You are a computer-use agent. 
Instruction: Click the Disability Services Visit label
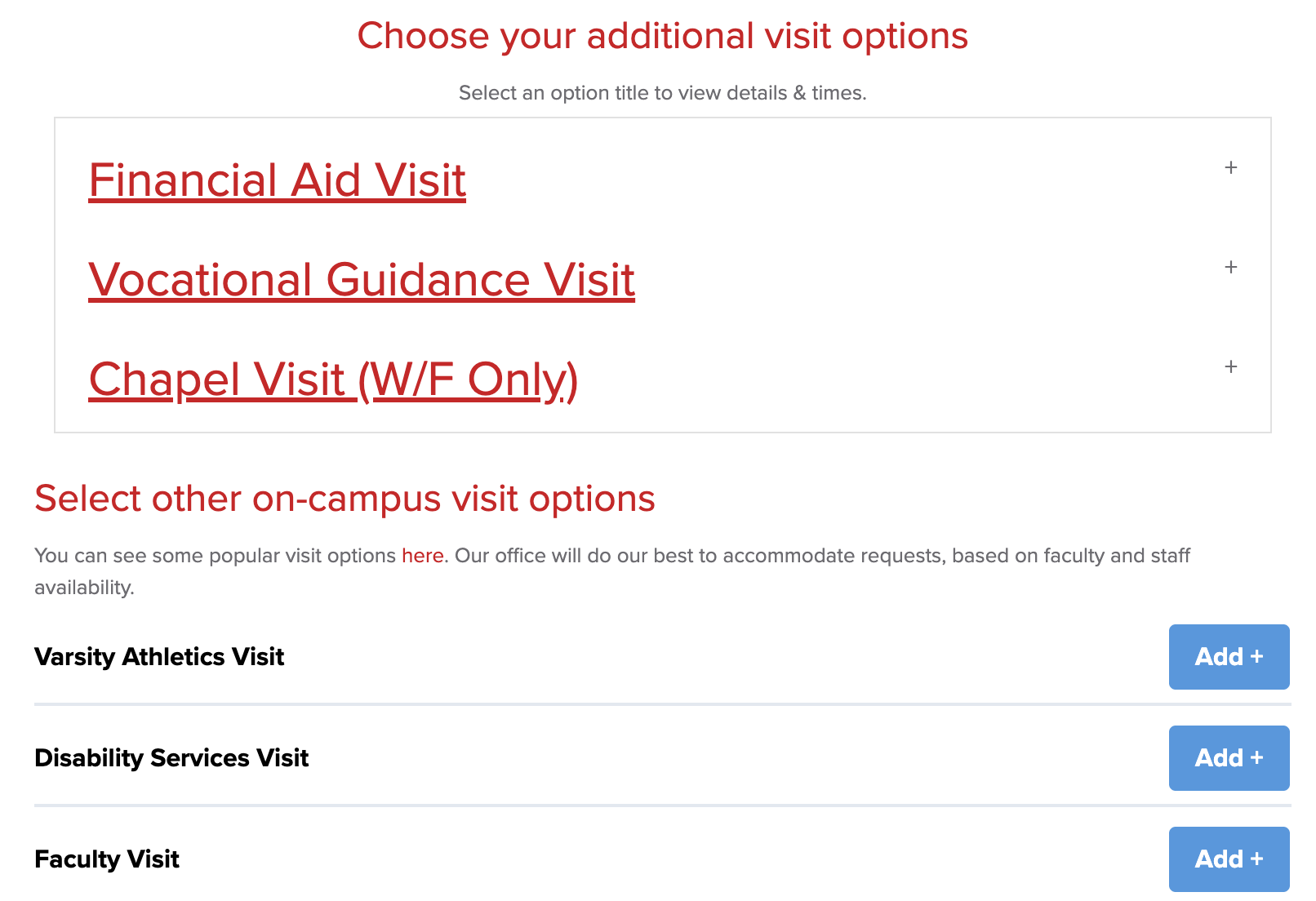tap(171, 758)
